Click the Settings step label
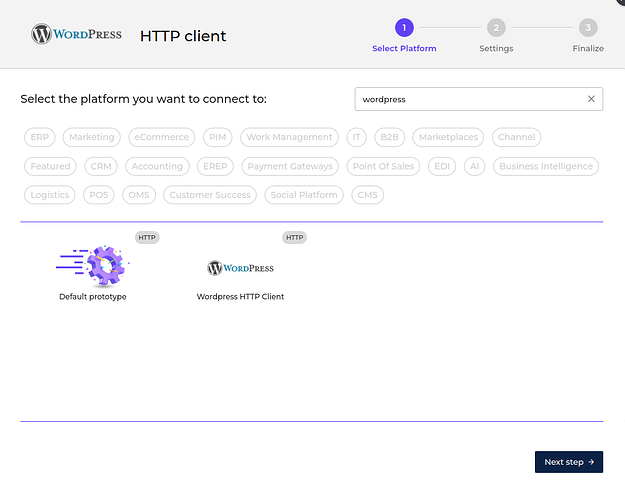This screenshot has width=625, height=499. 496,49
